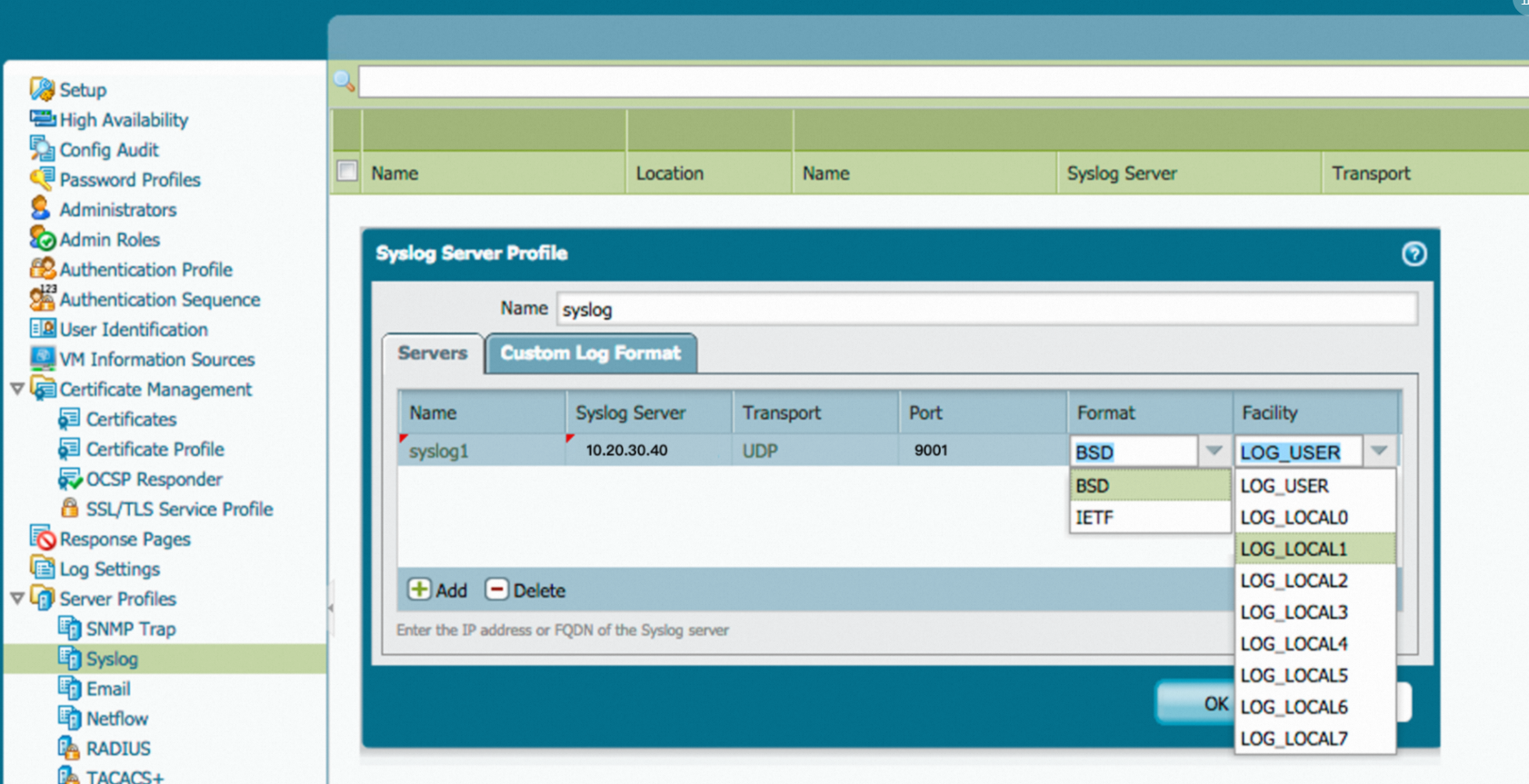Click the Port column header in dialog
1529x784 pixels.
983,412
